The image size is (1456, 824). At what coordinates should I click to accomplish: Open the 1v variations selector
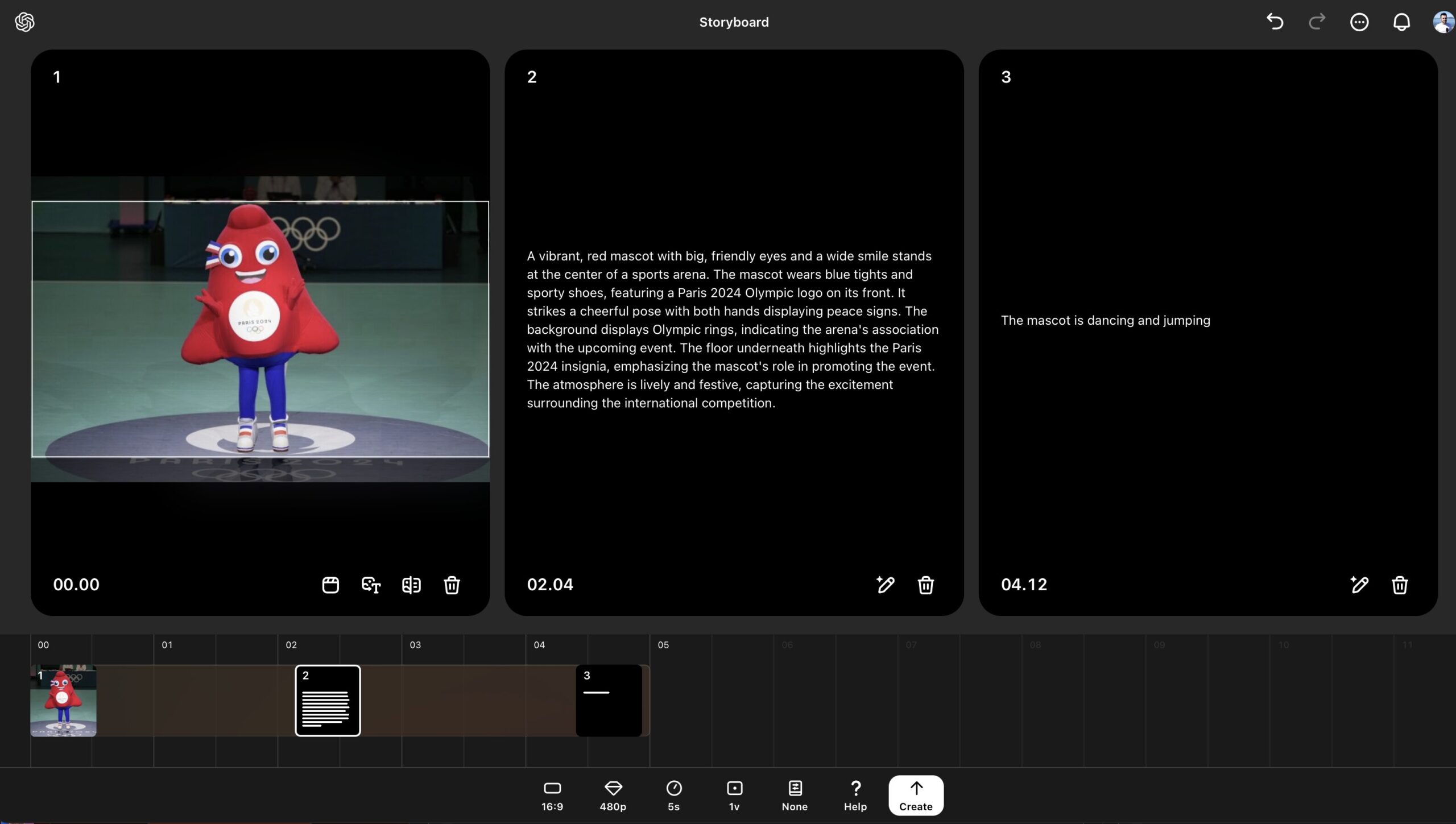[734, 796]
